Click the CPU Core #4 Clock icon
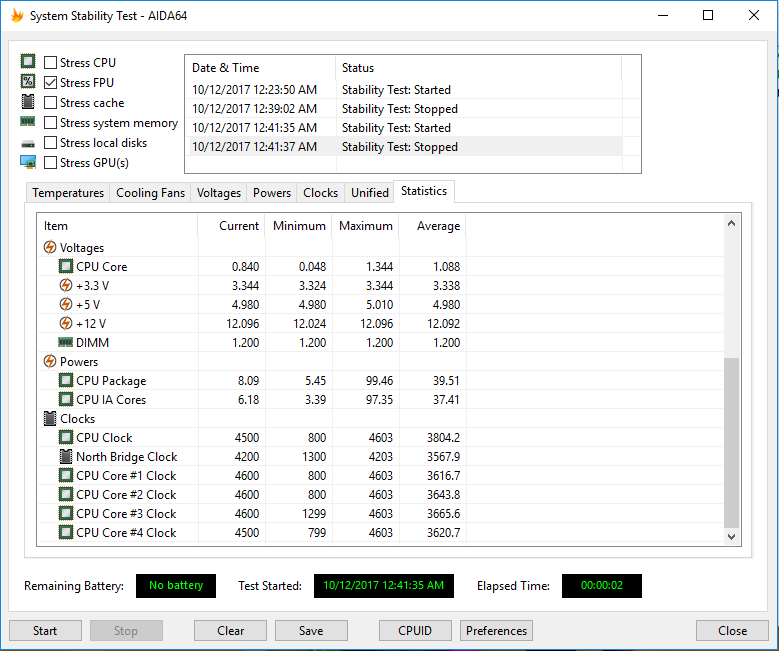 66,532
